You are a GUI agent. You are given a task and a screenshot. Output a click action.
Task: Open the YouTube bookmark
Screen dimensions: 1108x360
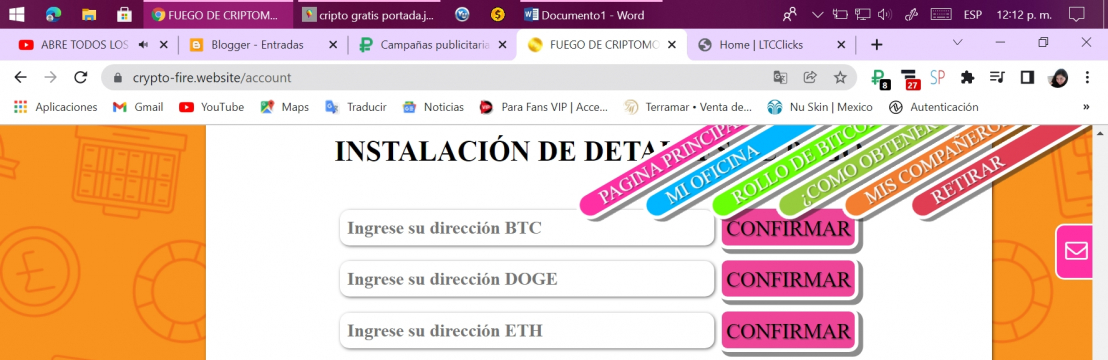[211, 107]
